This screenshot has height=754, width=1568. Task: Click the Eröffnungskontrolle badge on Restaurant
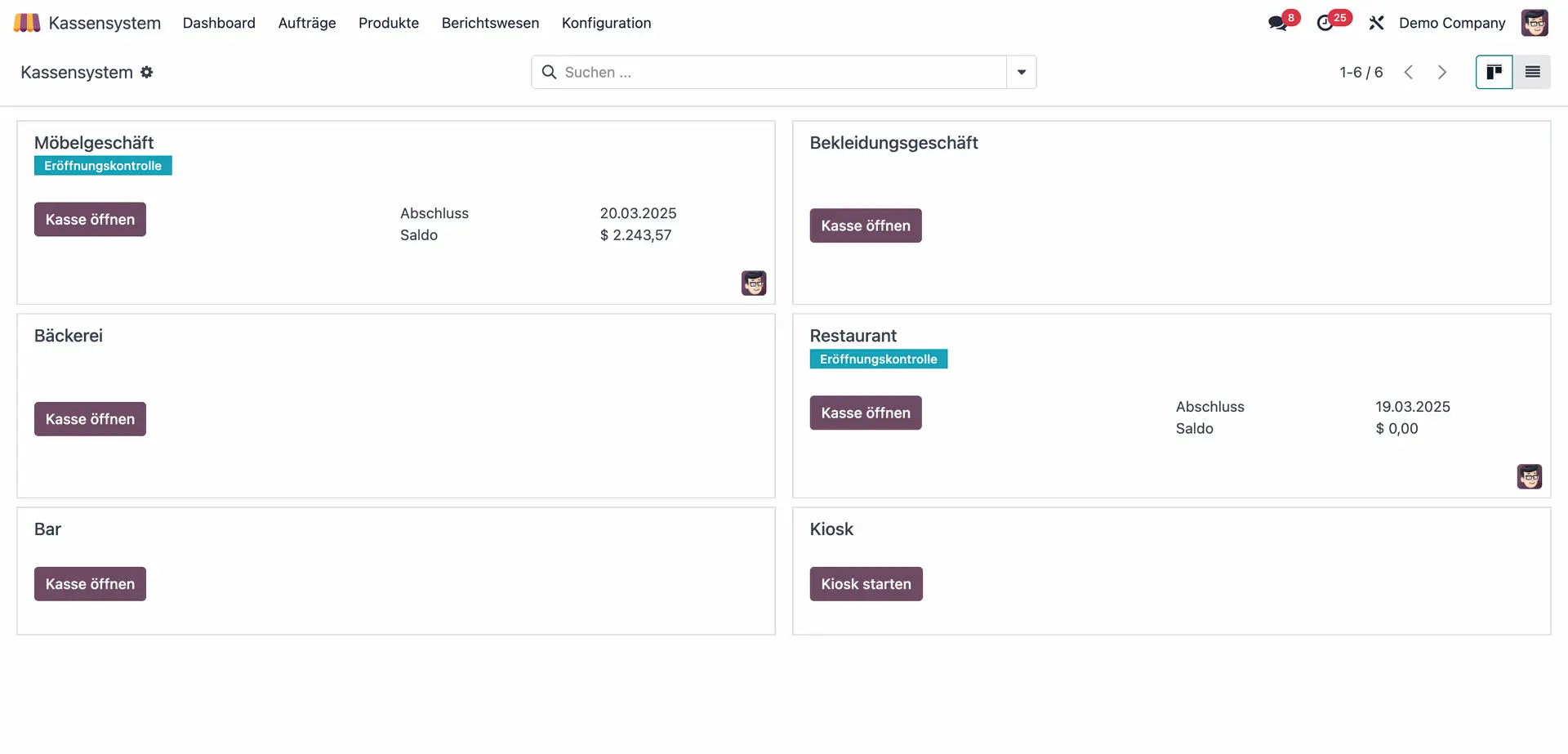[x=879, y=359]
